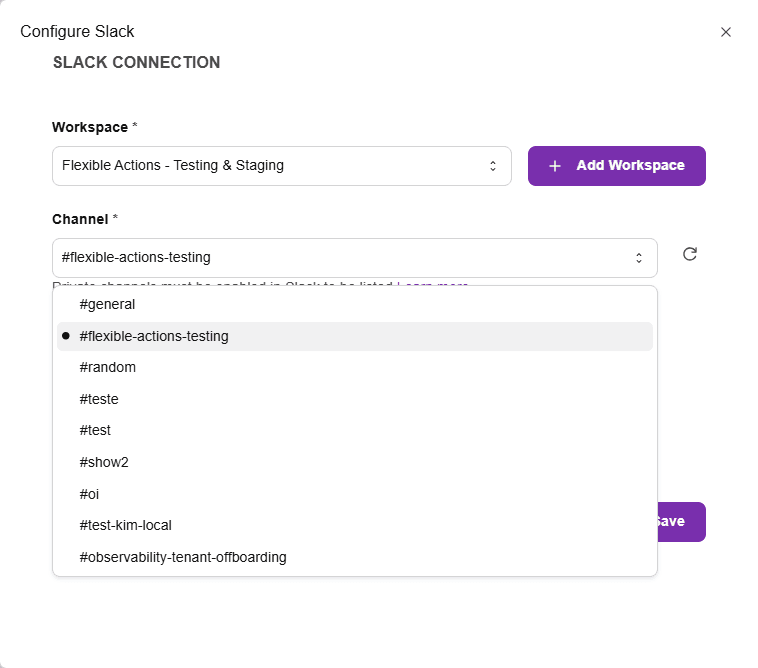This screenshot has width=758, height=668.
Task: Select #observability-tenant-offboarding channel
Action: pyautogui.click(x=354, y=557)
